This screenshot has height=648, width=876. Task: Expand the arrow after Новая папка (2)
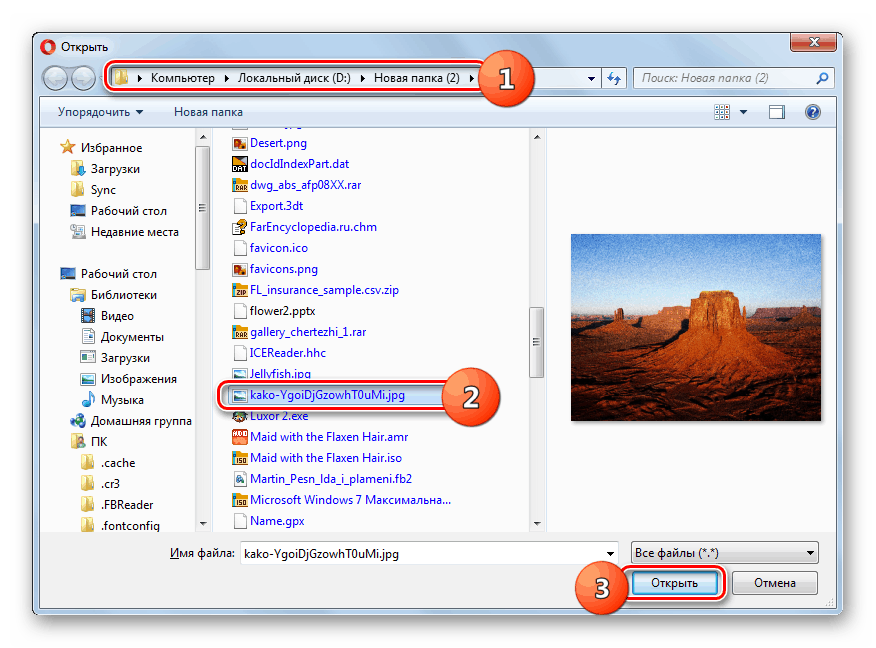[472, 78]
